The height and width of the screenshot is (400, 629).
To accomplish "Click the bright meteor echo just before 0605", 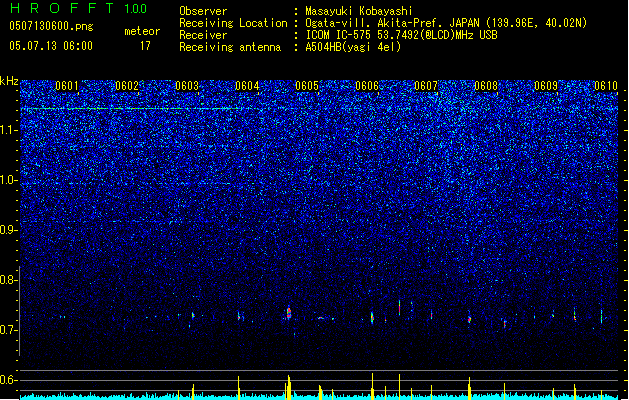I will 289,313.
